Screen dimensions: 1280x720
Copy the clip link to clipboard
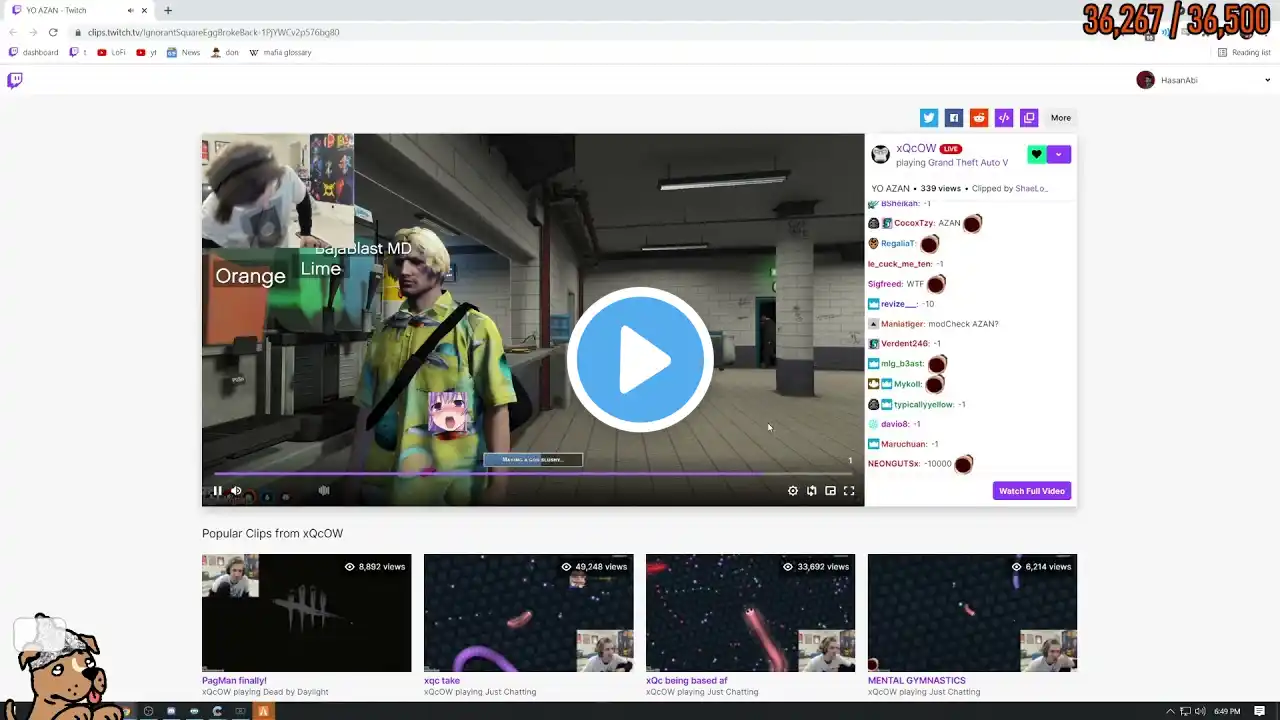point(1029,118)
